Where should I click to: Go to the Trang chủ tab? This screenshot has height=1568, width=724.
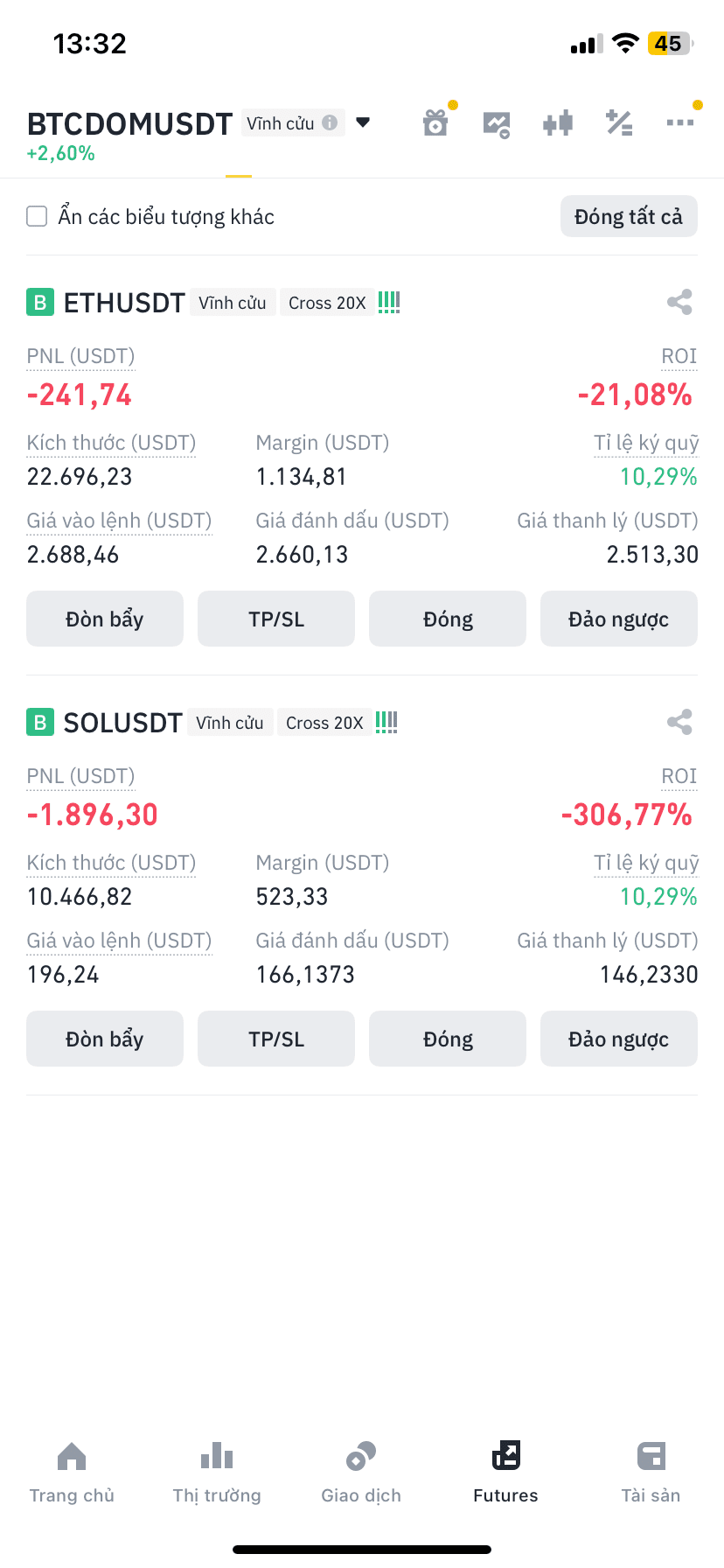click(72, 1473)
